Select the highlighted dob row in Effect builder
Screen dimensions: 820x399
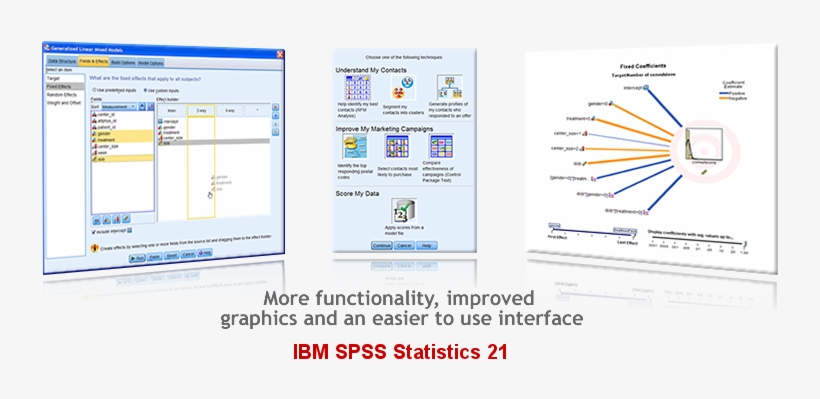click(x=214, y=143)
